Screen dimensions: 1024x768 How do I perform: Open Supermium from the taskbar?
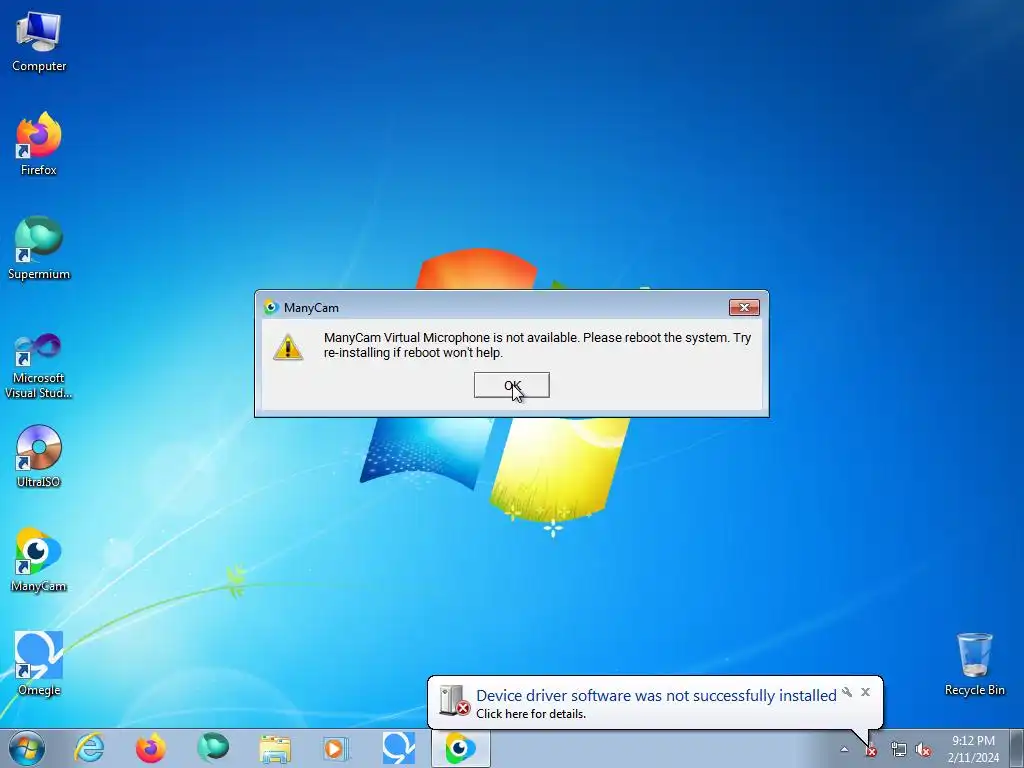click(x=213, y=748)
